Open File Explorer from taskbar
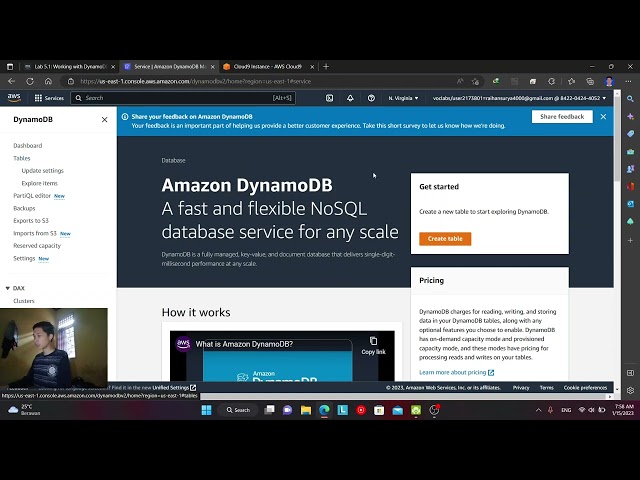 click(306, 410)
